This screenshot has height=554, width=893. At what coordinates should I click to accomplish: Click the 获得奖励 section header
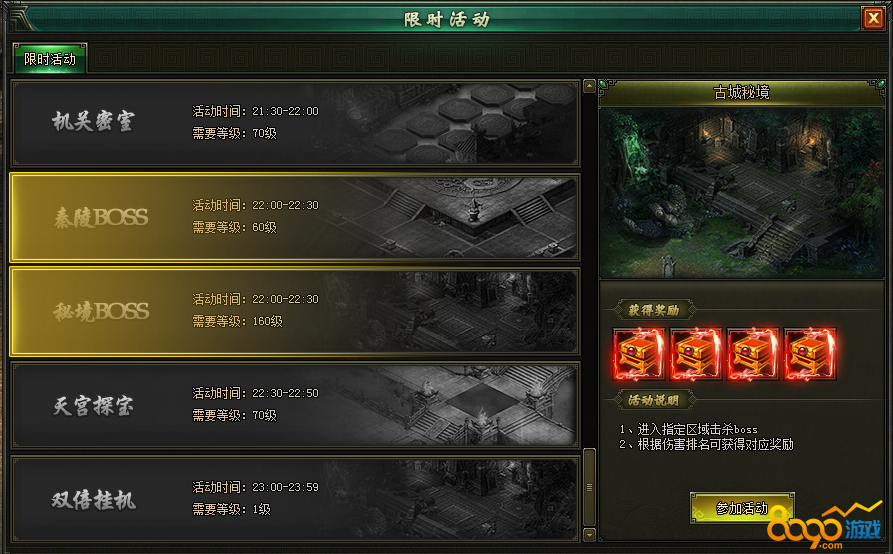pyautogui.click(x=653, y=310)
